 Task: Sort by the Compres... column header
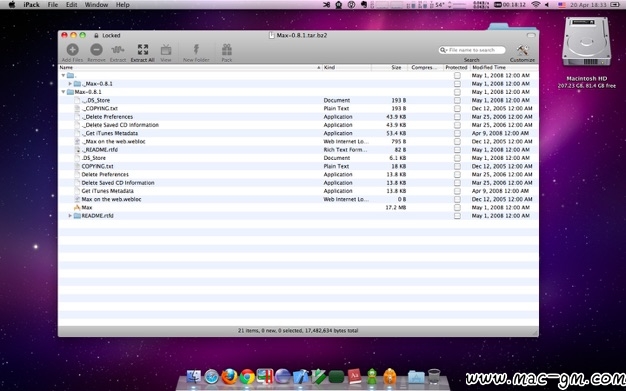click(426, 67)
